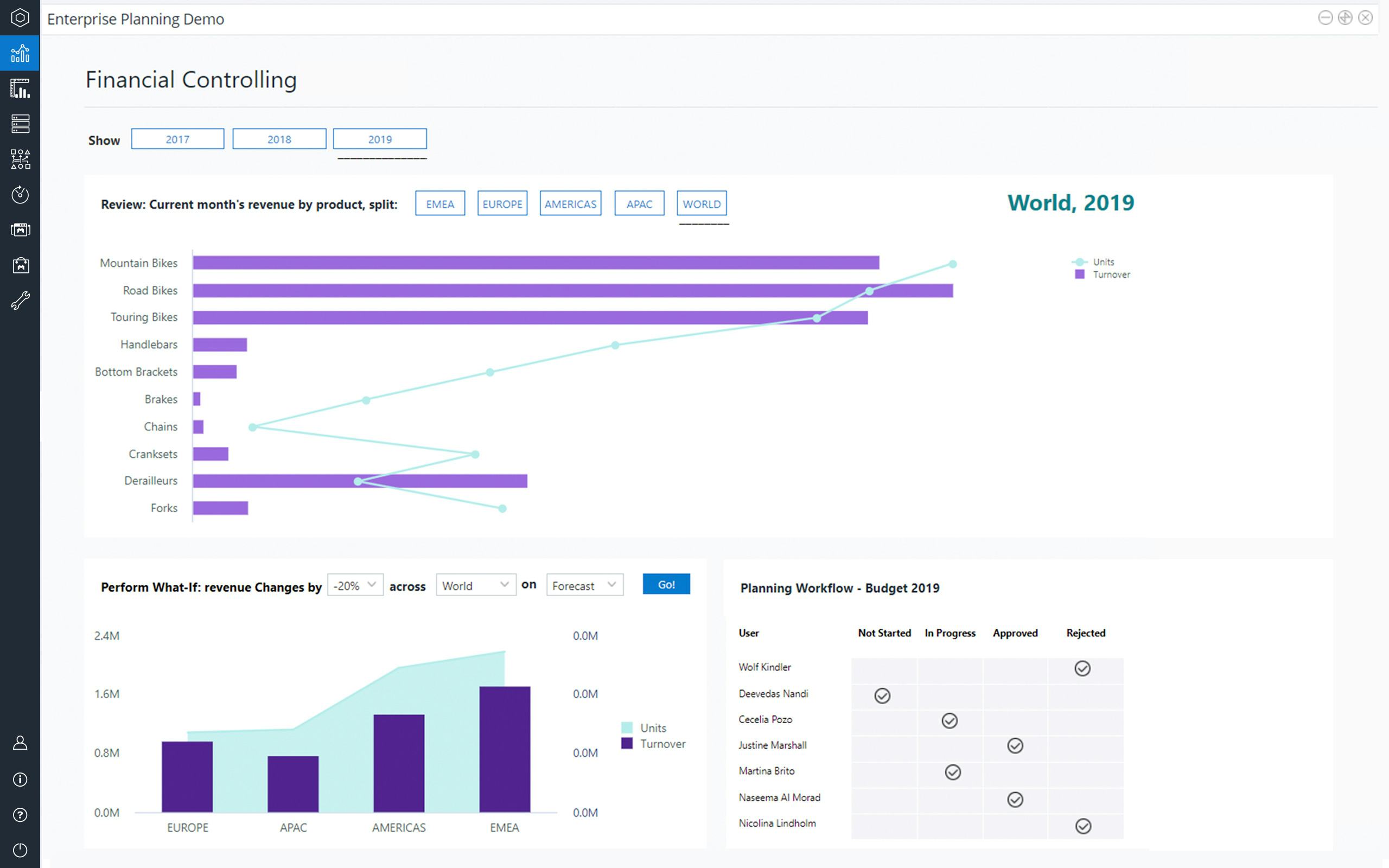The height and width of the screenshot is (868, 1389).
Task: Toggle Wolf Kindler's Rejected checkmark
Action: click(1082, 668)
